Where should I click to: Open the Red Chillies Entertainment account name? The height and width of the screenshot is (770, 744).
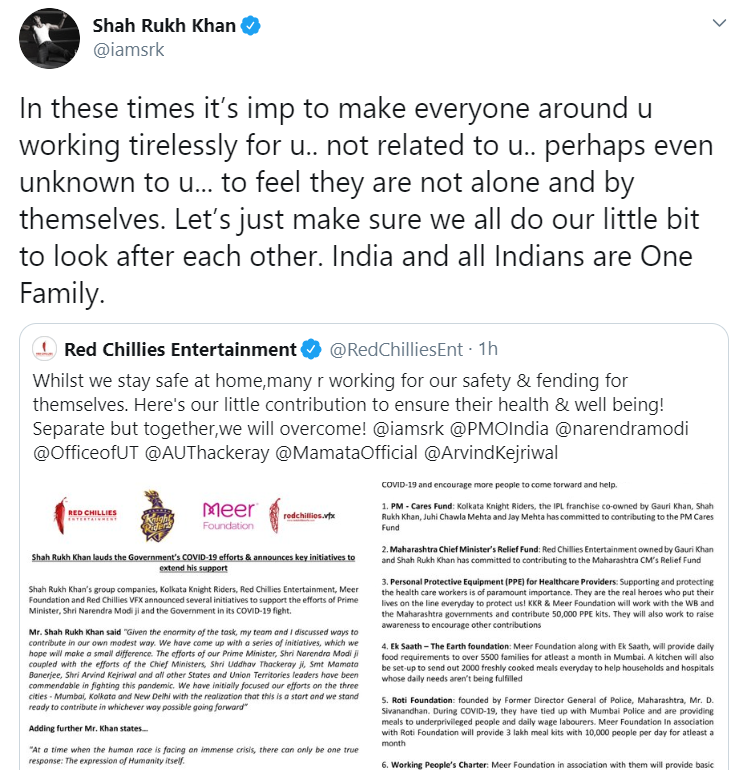pyautogui.click(x=180, y=350)
